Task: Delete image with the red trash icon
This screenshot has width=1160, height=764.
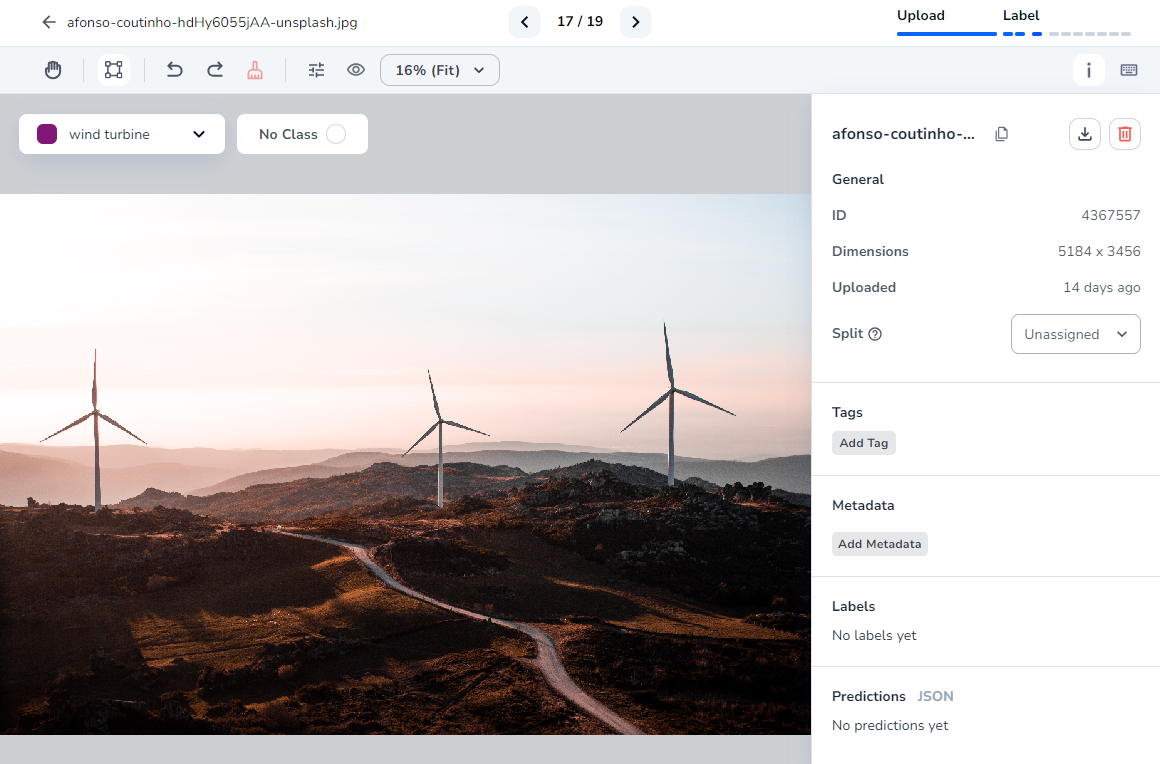Action: [x=1125, y=134]
